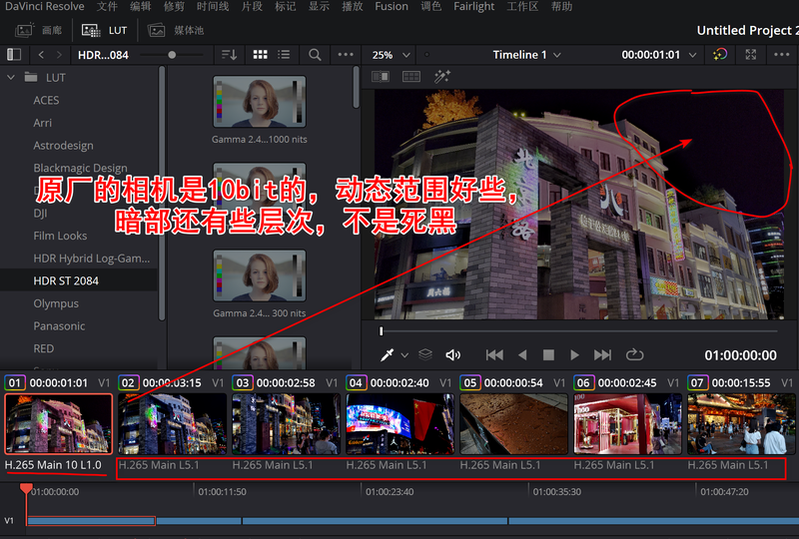Image resolution: width=799 pixels, height=539 pixels.
Task: Select HDR Hybrid Log-Gamma folder
Action: tap(92, 258)
